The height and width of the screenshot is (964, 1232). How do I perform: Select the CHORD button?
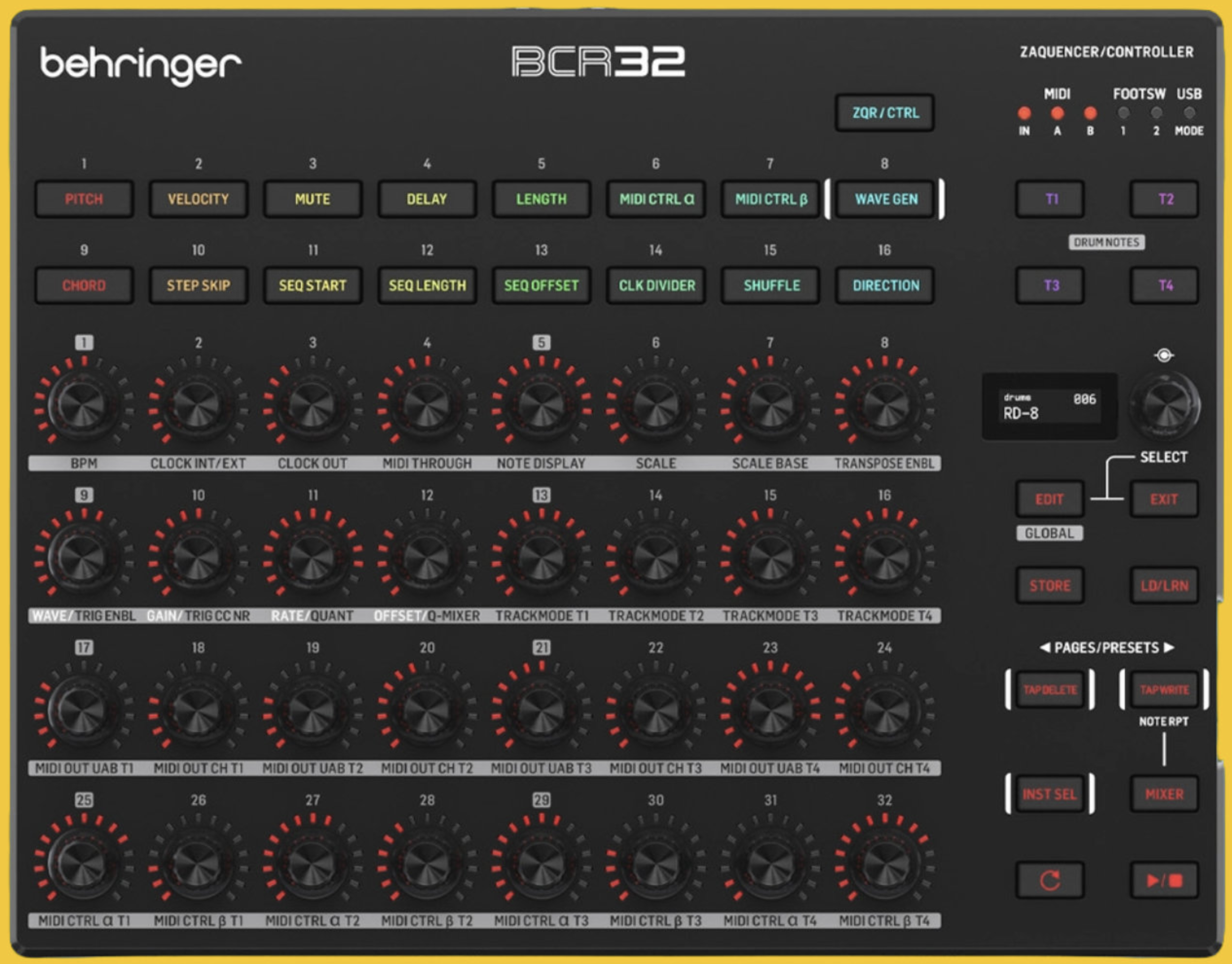(x=84, y=286)
